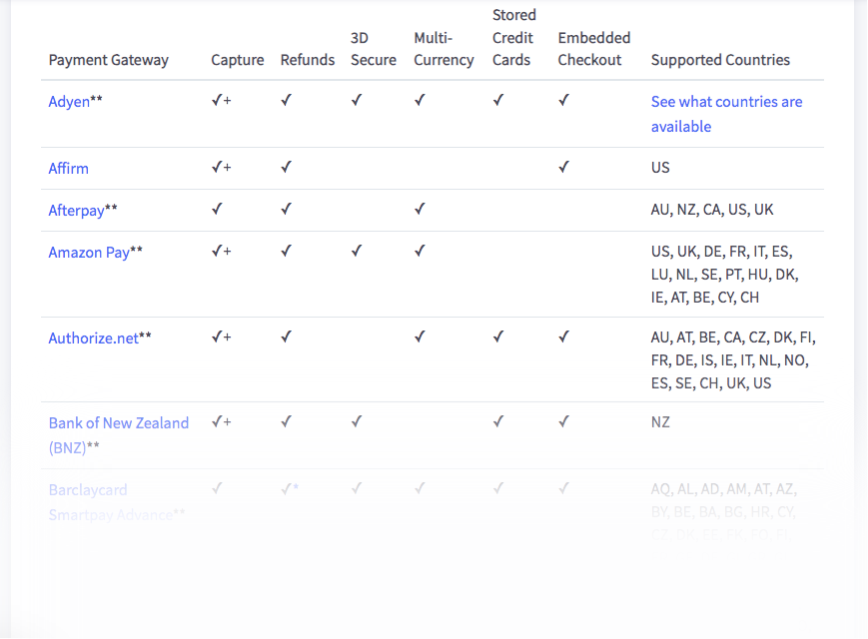The image size is (868, 639).
Task: Select the 'NZ' country cell for BNZ
Action: 660,422
